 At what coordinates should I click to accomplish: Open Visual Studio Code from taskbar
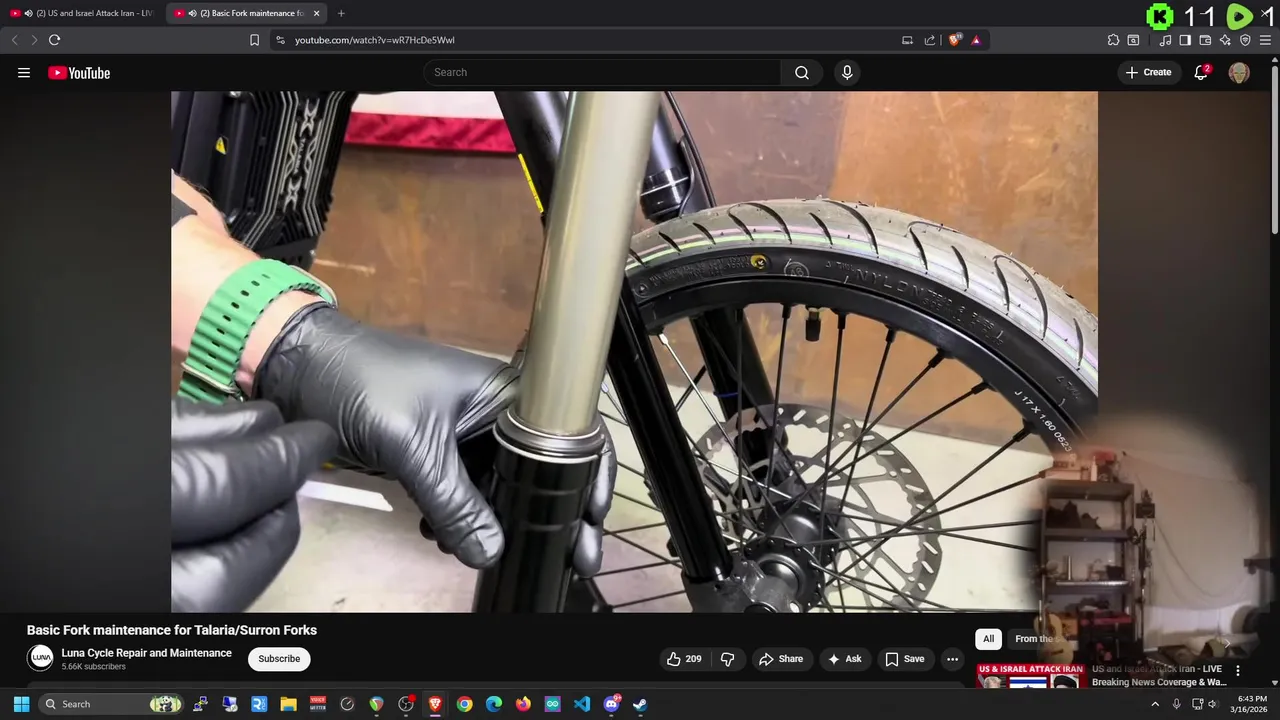pyautogui.click(x=582, y=704)
